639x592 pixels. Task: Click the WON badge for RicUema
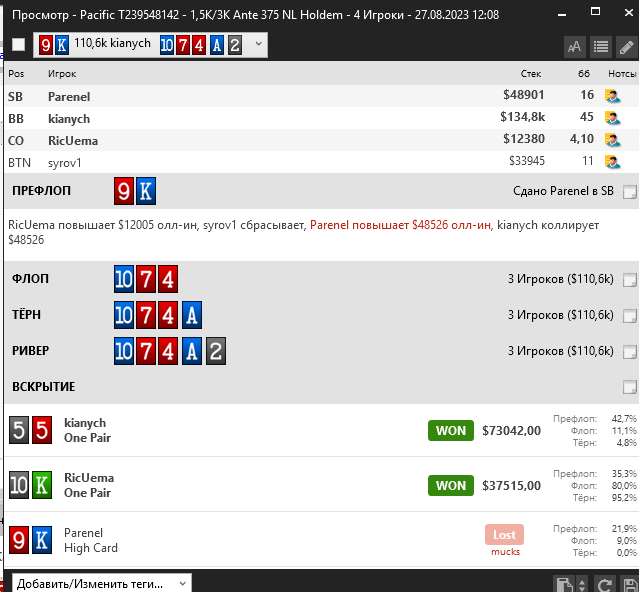[451, 485]
